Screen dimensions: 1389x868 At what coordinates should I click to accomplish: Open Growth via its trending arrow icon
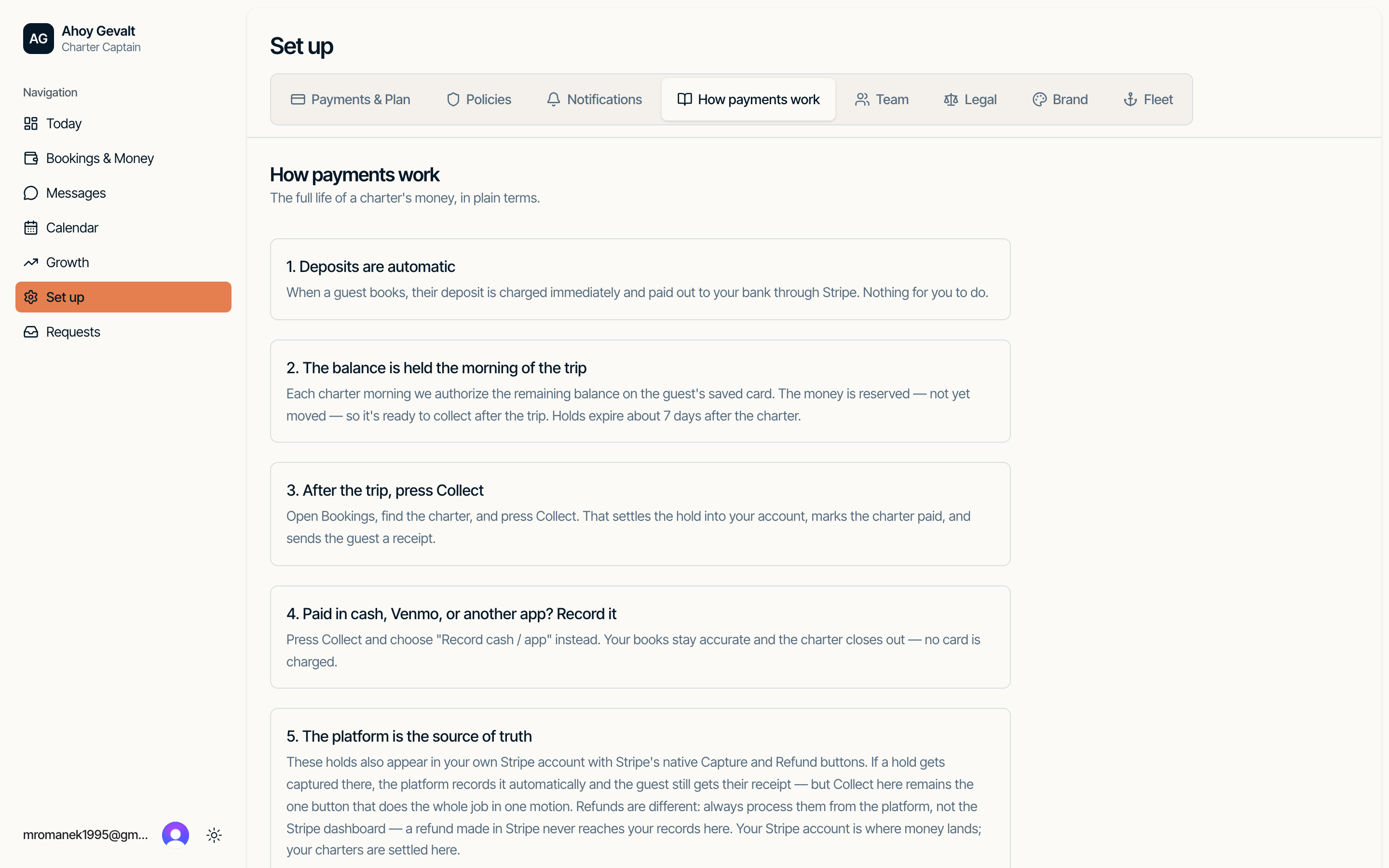click(31, 262)
